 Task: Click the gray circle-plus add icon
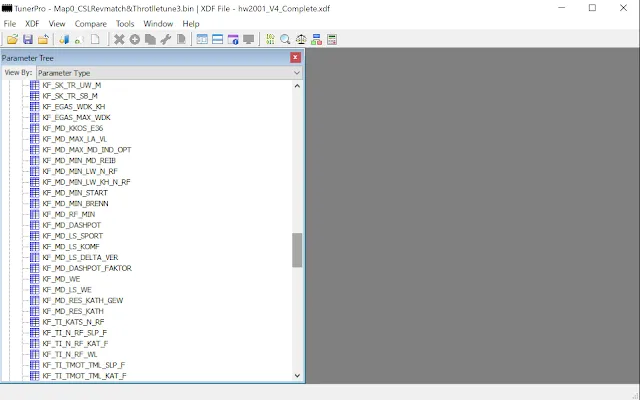pyautogui.click(x=135, y=40)
